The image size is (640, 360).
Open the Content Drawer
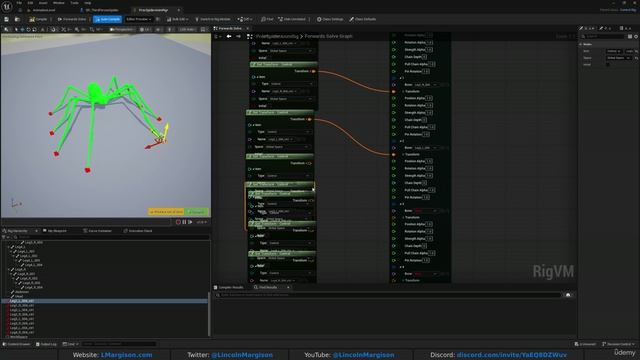pyautogui.click(x=17, y=344)
